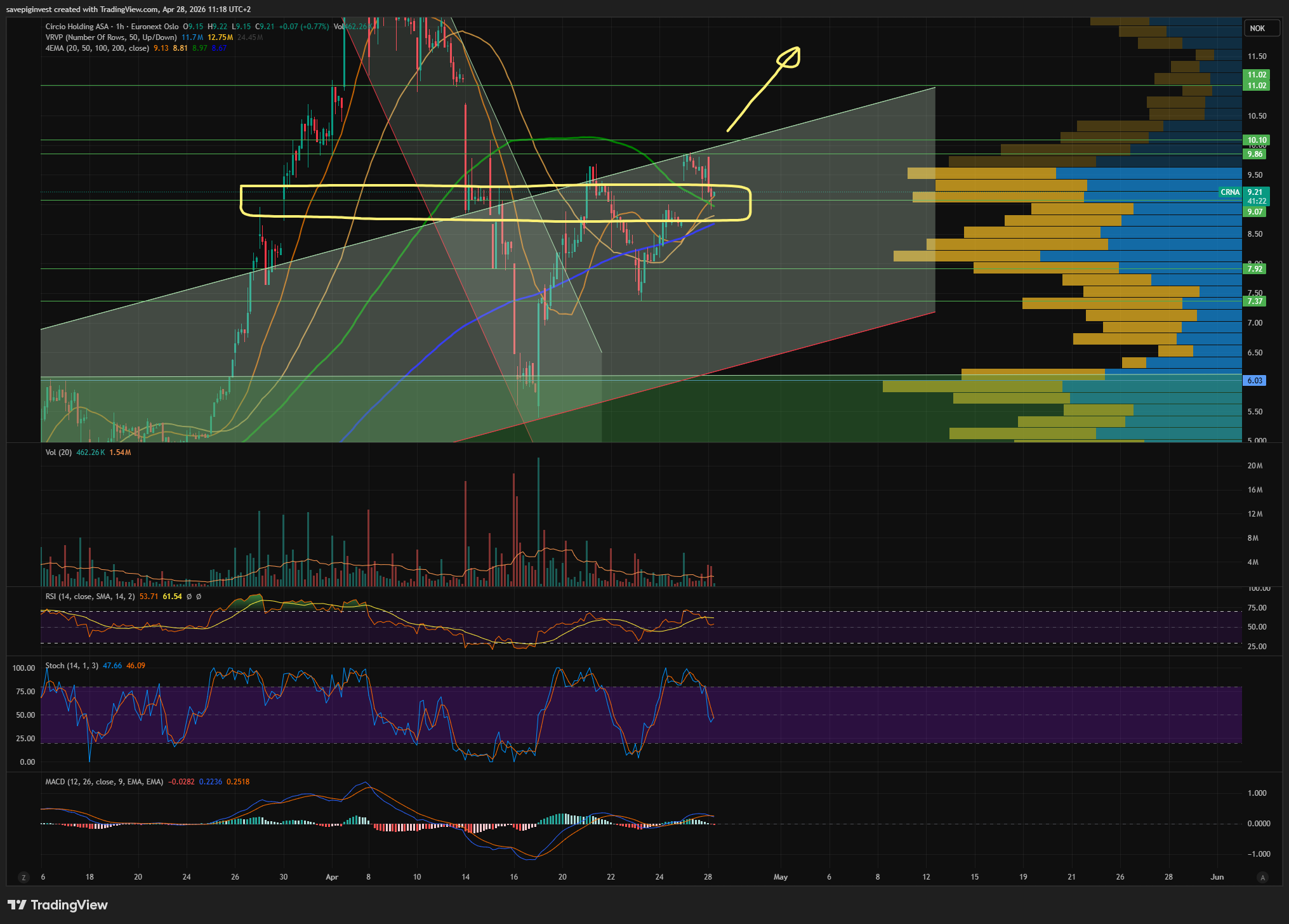Click the green 7.37 price level label

pyautogui.click(x=1255, y=301)
